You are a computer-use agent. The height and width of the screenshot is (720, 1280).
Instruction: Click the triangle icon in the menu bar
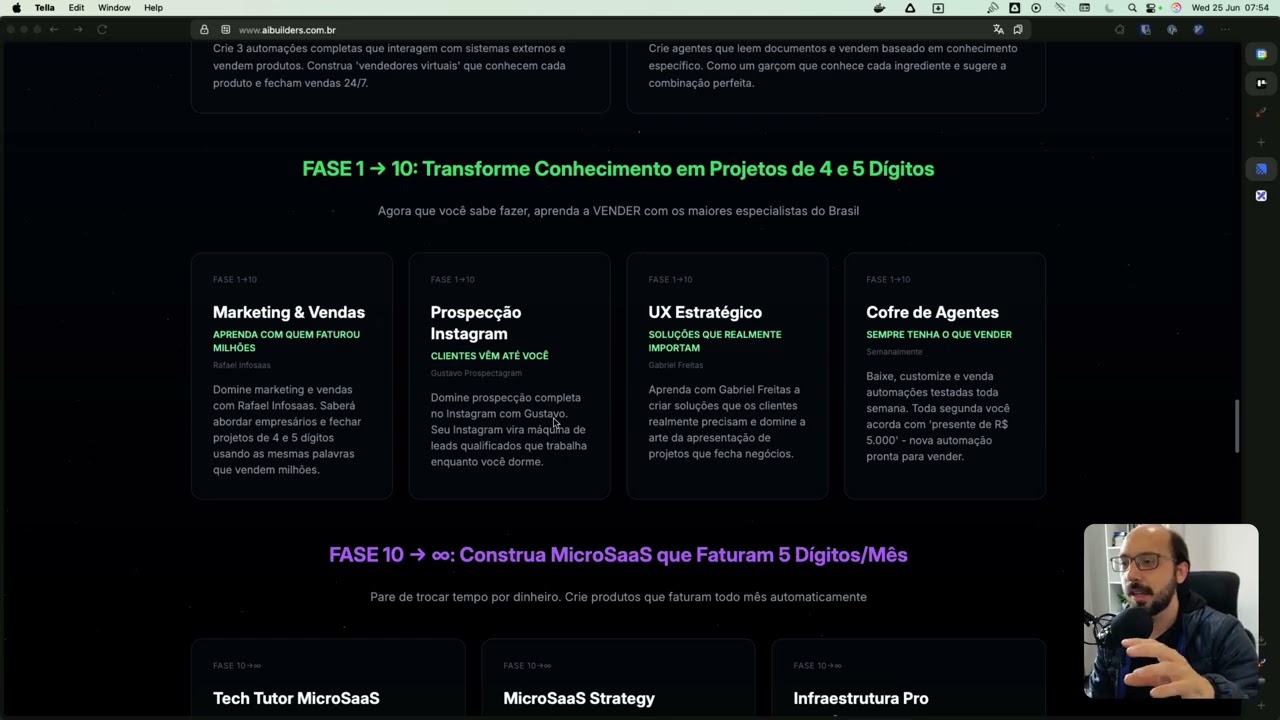(x=910, y=8)
